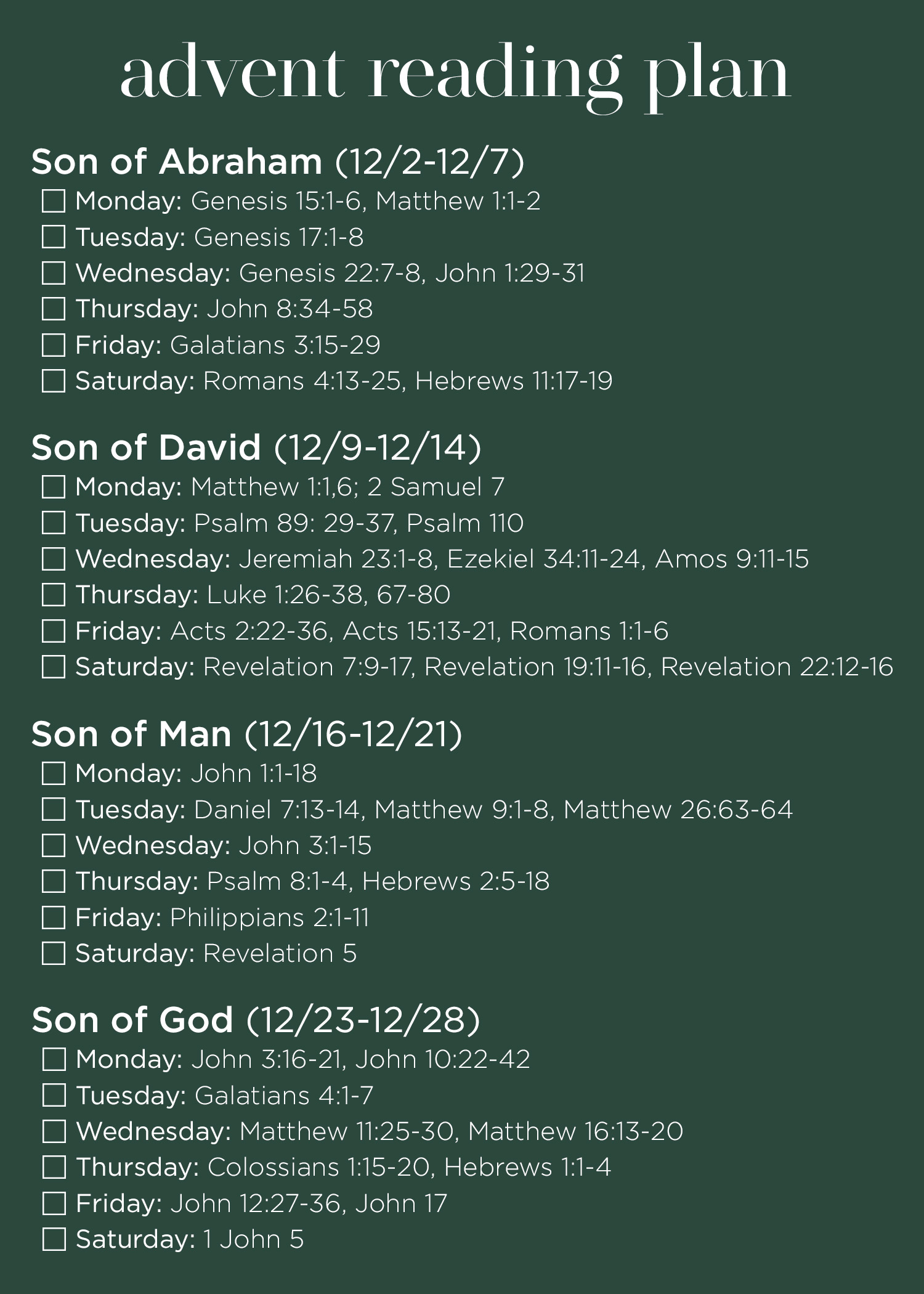This screenshot has height=1294, width=924.
Task: Mark Friday Philippians 2:1-11 as read
Action: [54, 918]
